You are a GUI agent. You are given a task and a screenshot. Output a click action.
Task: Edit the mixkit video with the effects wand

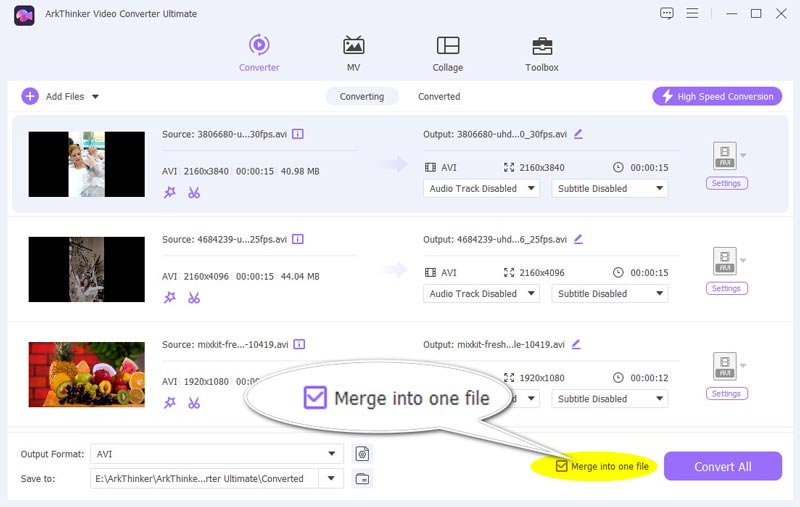[x=170, y=403]
